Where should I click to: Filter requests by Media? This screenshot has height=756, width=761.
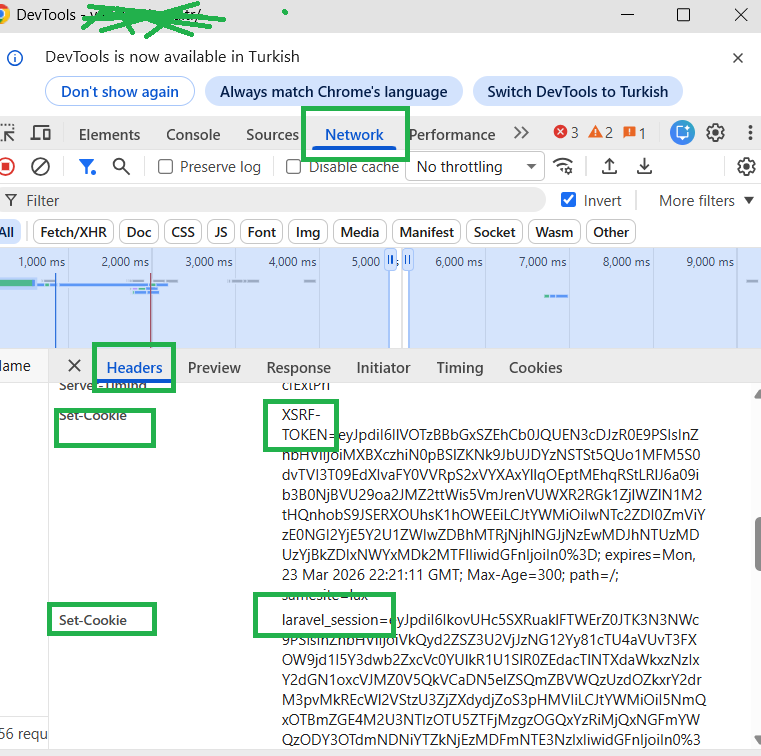(x=360, y=232)
